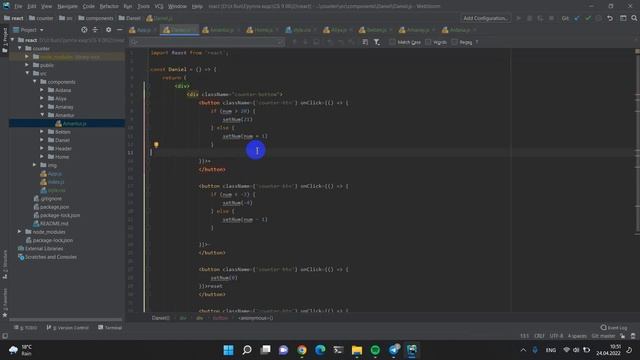Open the TODO tool window
This screenshot has width=640, height=360.
[26, 327]
